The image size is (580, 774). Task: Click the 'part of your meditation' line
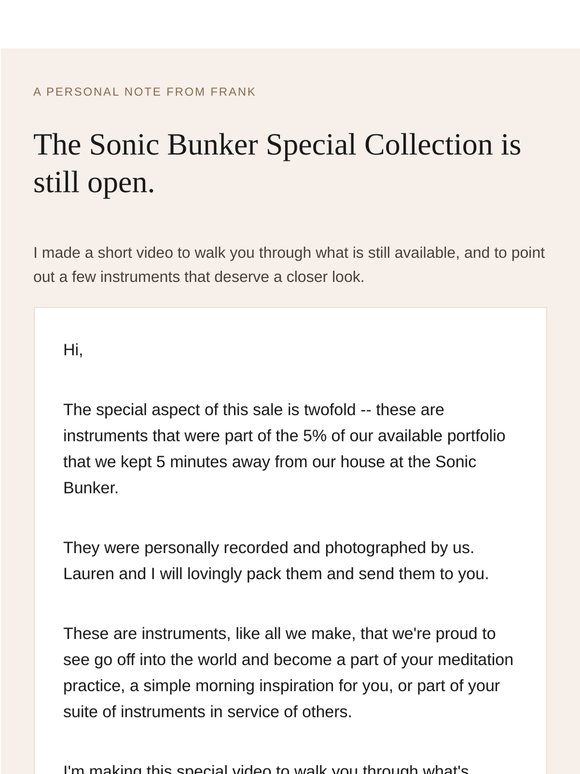point(288,659)
